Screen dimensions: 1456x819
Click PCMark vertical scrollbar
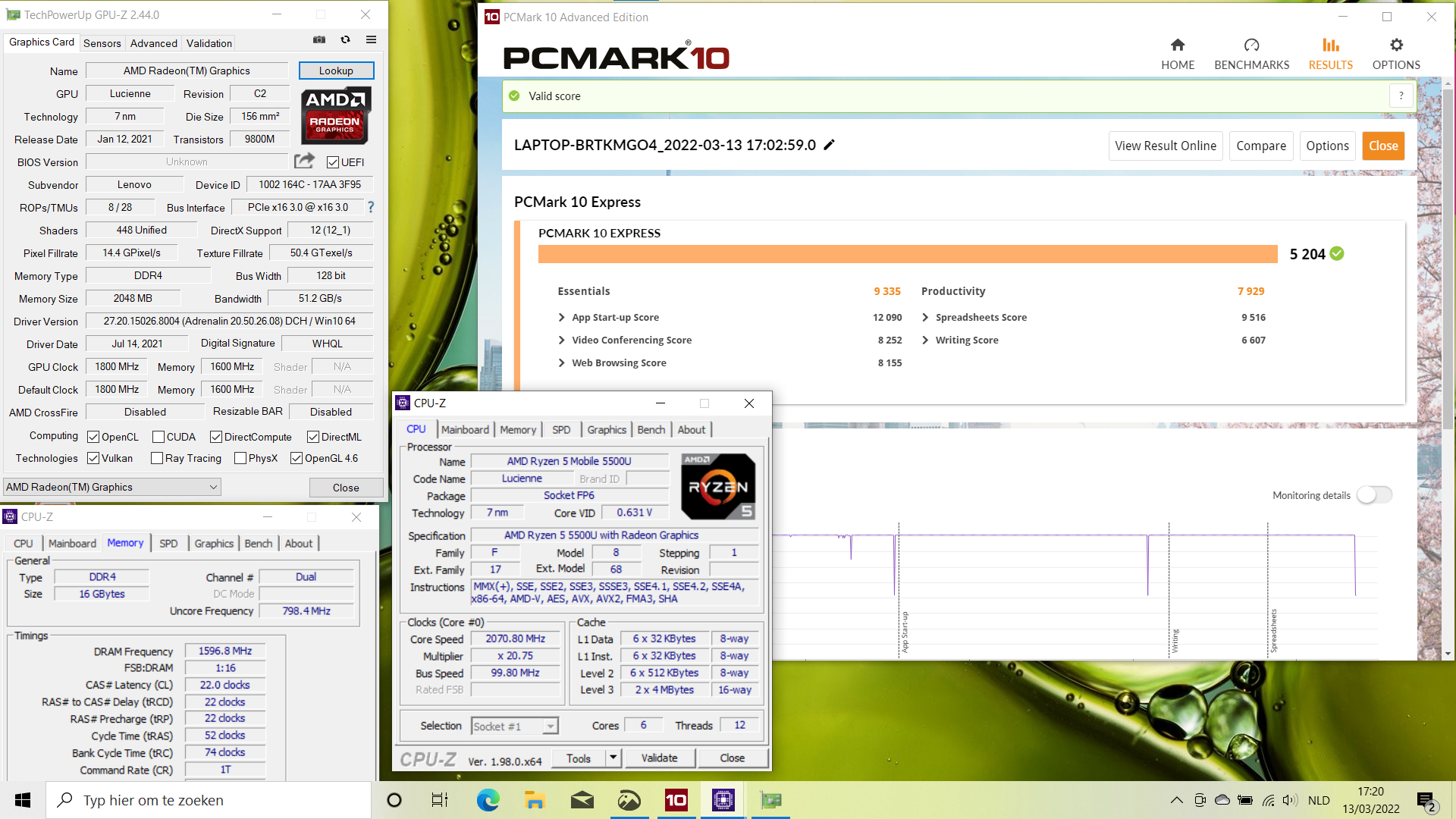[1448, 258]
